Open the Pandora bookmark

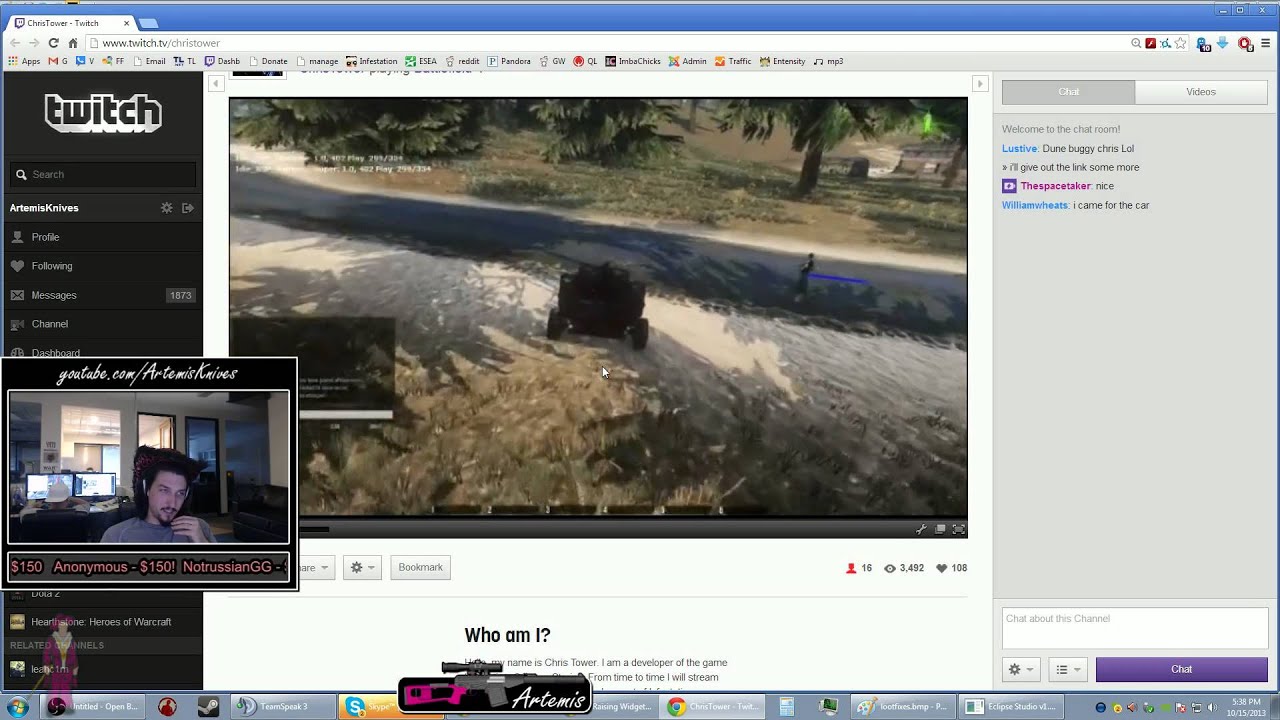(509, 61)
